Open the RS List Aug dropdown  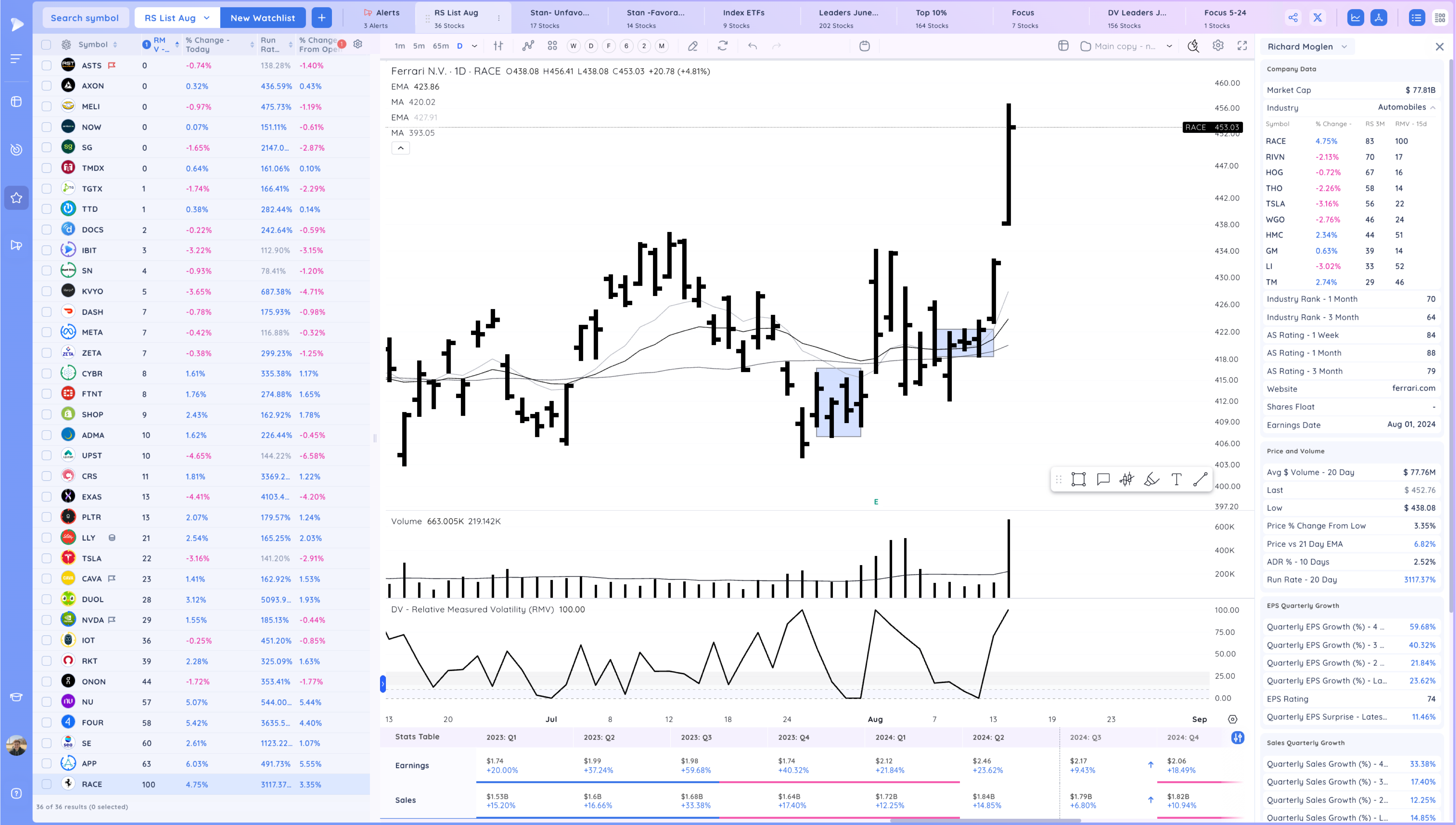pos(177,17)
